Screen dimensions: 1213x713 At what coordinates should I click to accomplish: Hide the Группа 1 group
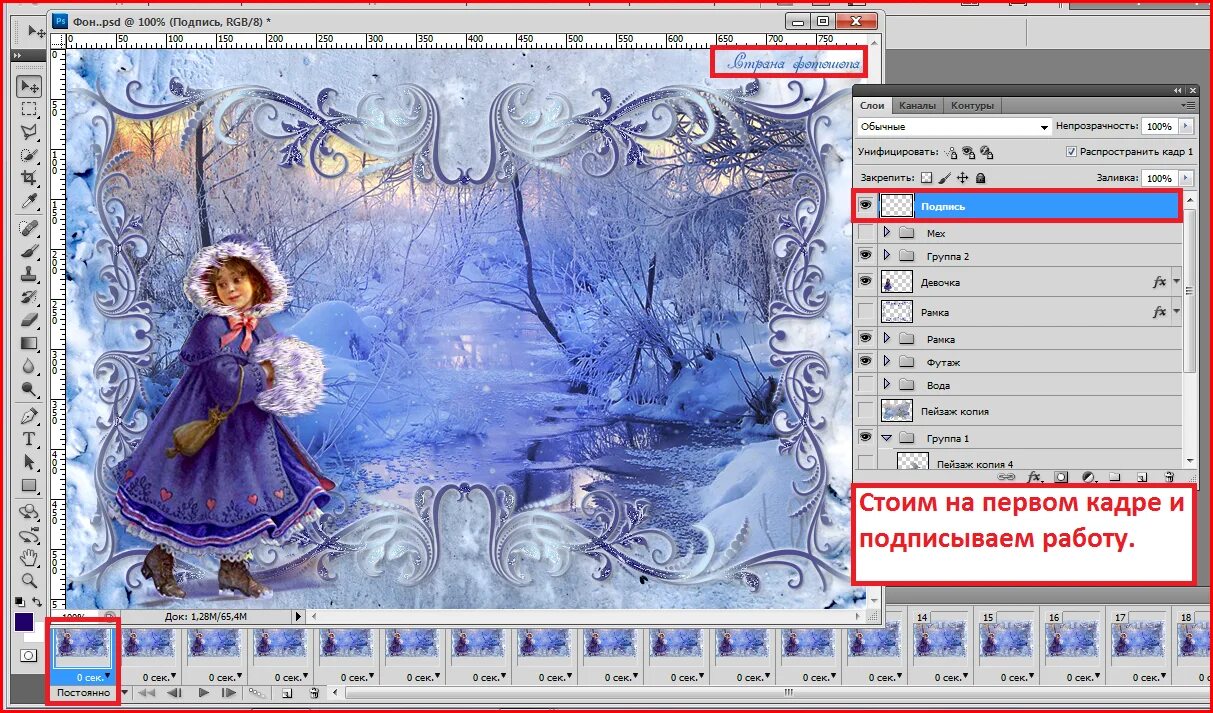(x=865, y=438)
